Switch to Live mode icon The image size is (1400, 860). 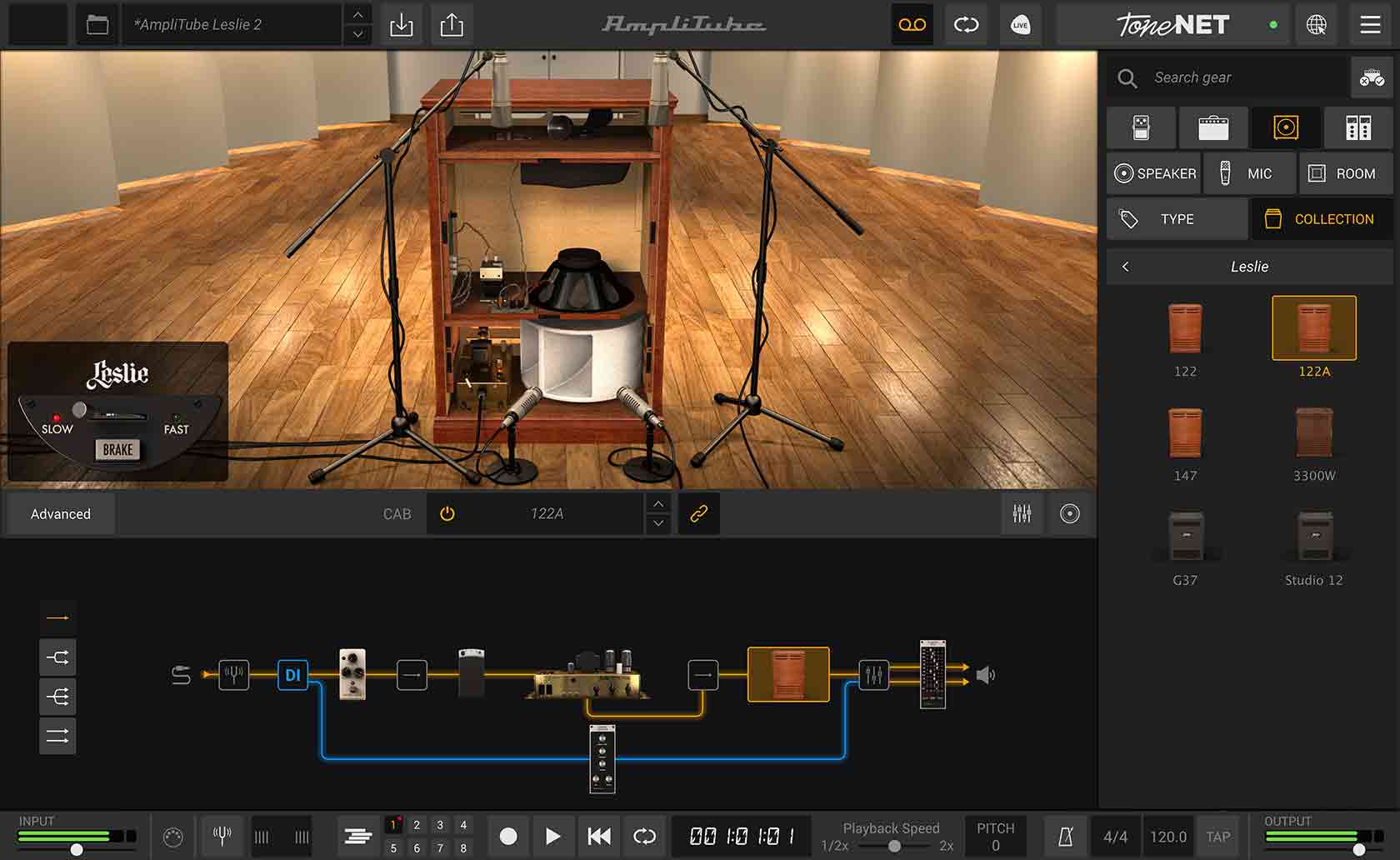point(1020,25)
